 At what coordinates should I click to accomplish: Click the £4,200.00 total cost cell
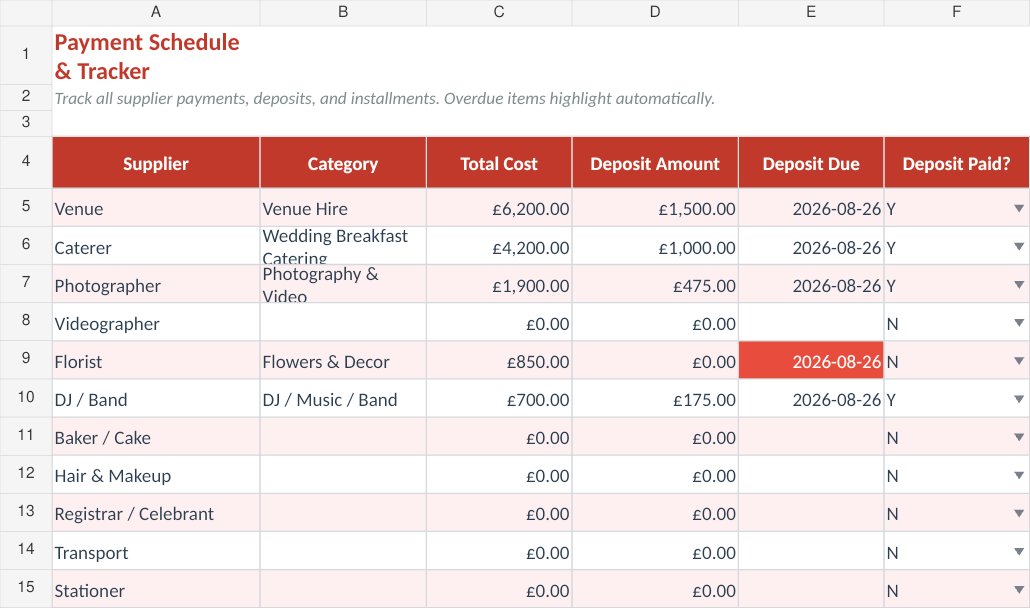pos(499,246)
